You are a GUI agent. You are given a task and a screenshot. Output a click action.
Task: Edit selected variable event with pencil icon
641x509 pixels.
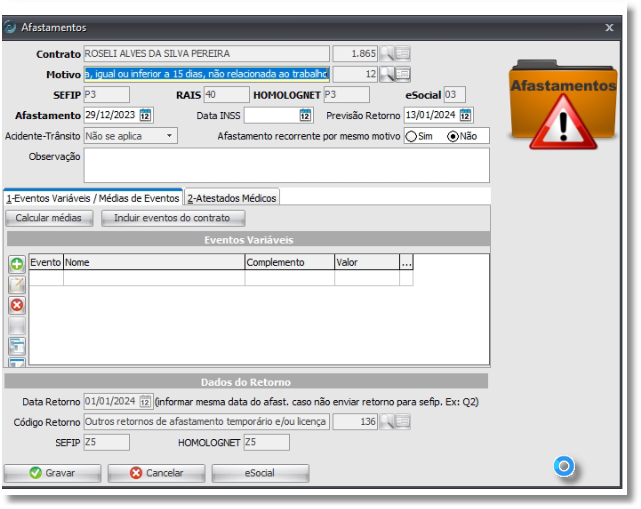pos(17,285)
